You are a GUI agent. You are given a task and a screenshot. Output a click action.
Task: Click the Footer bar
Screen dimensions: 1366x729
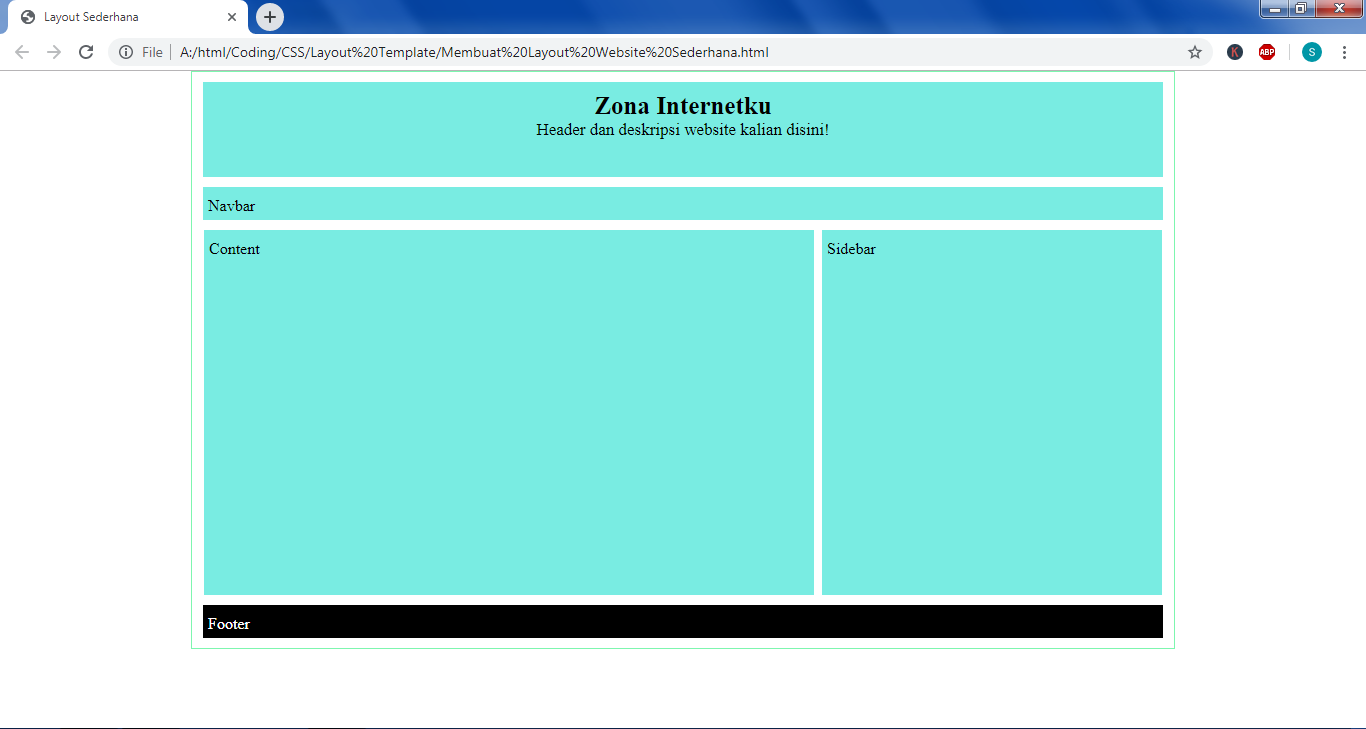pyautogui.click(x=682, y=621)
